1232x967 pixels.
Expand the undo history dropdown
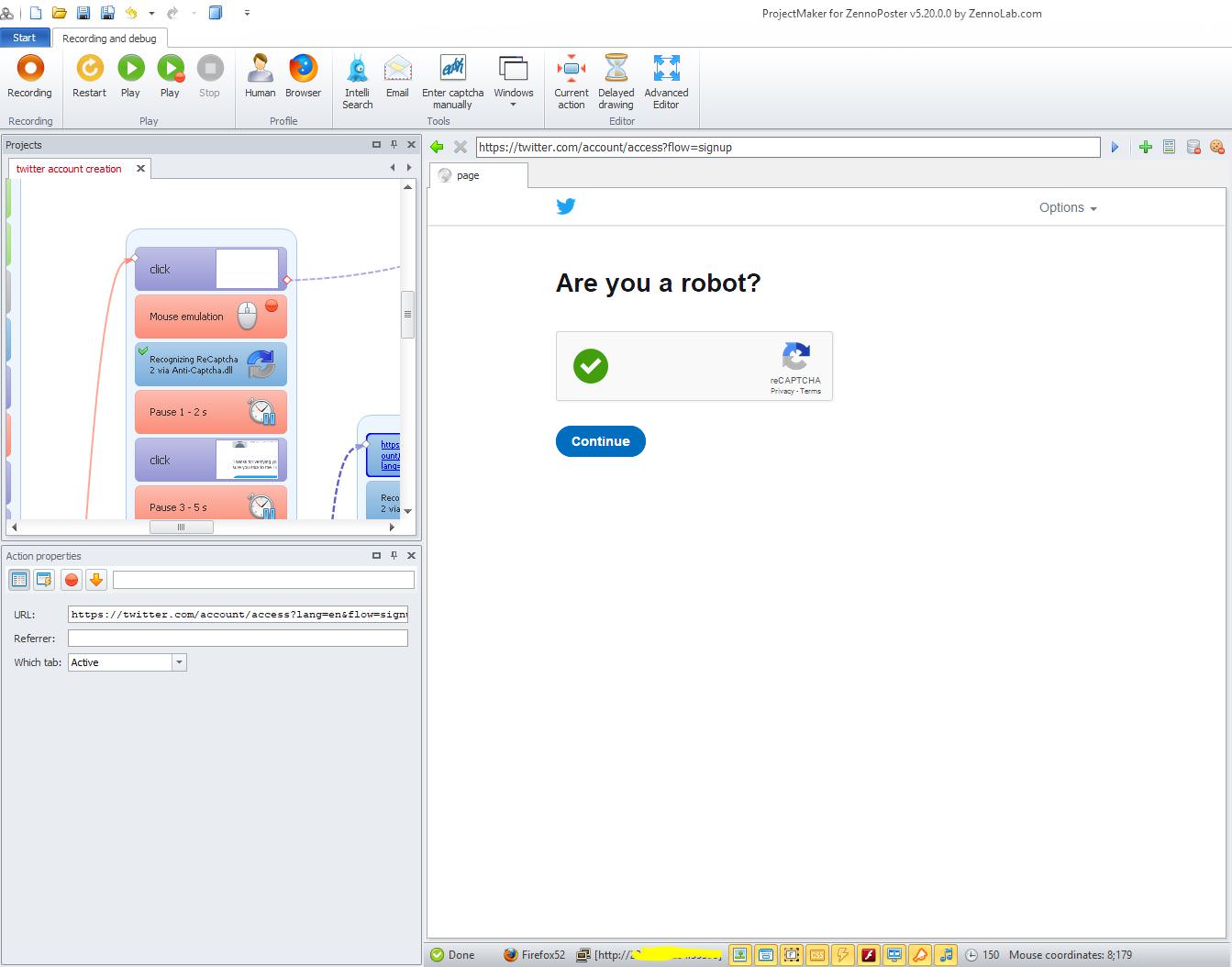point(151,14)
